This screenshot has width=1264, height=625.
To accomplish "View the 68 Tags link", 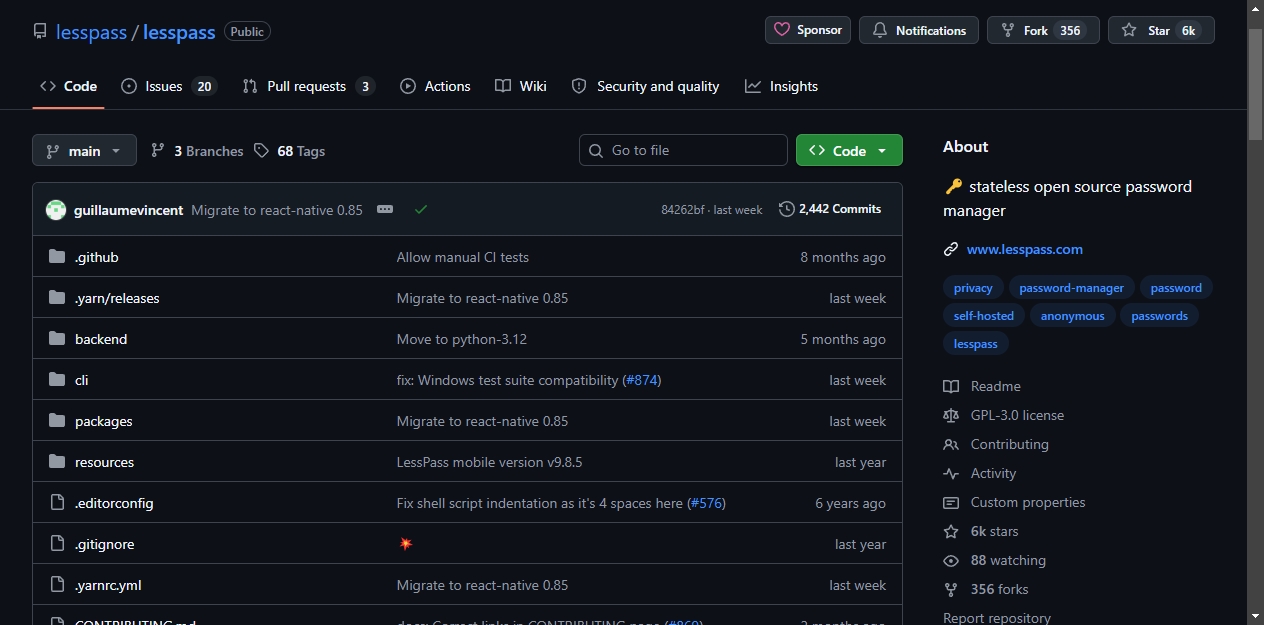I will click(x=289, y=151).
